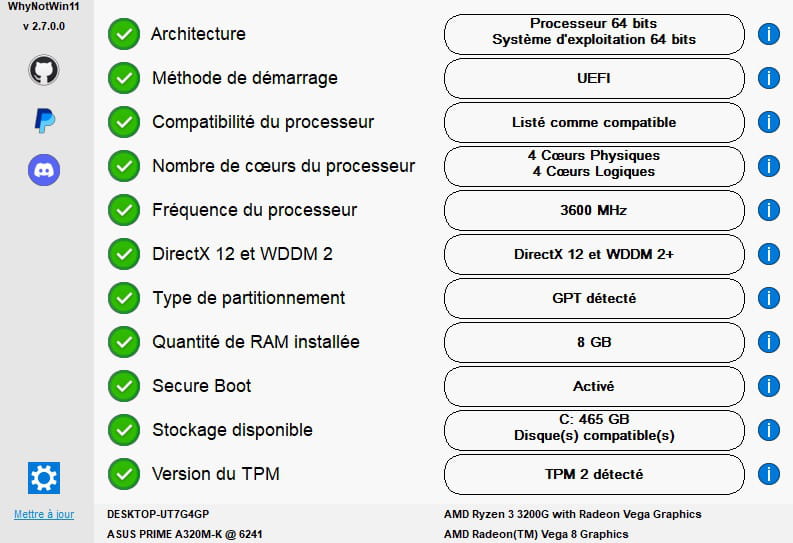Open info for DirectX 12 et WDDM 2
793x543 pixels.
click(x=768, y=254)
